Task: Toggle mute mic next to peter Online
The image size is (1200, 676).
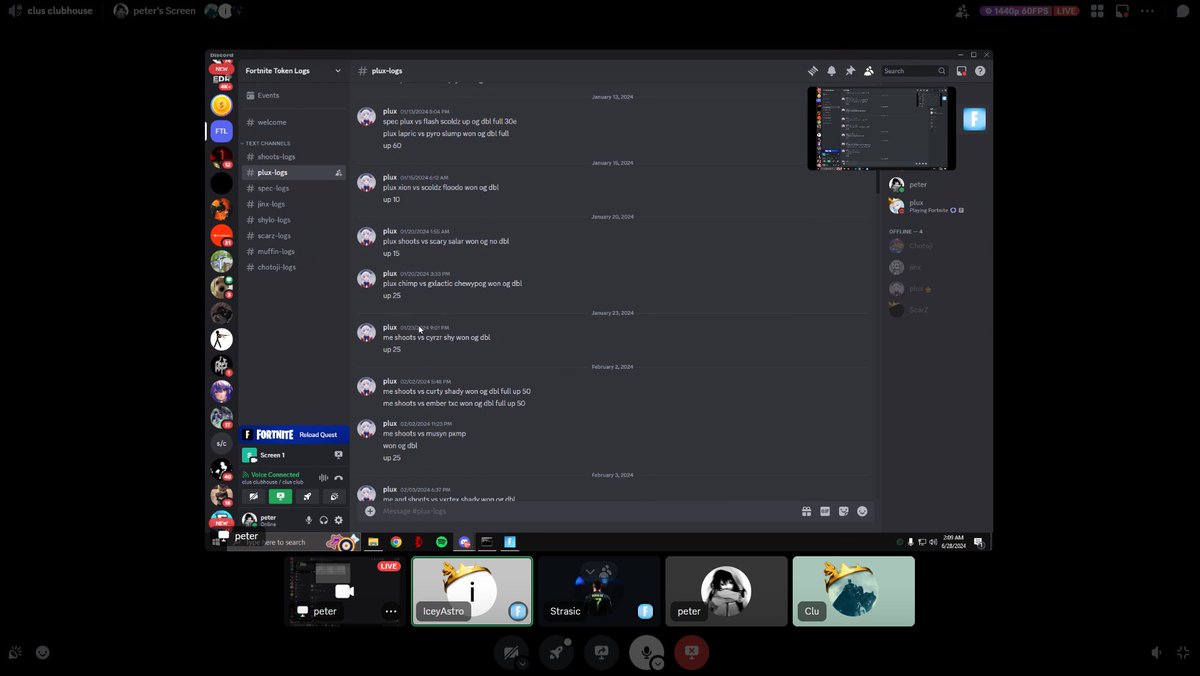Action: [309, 520]
